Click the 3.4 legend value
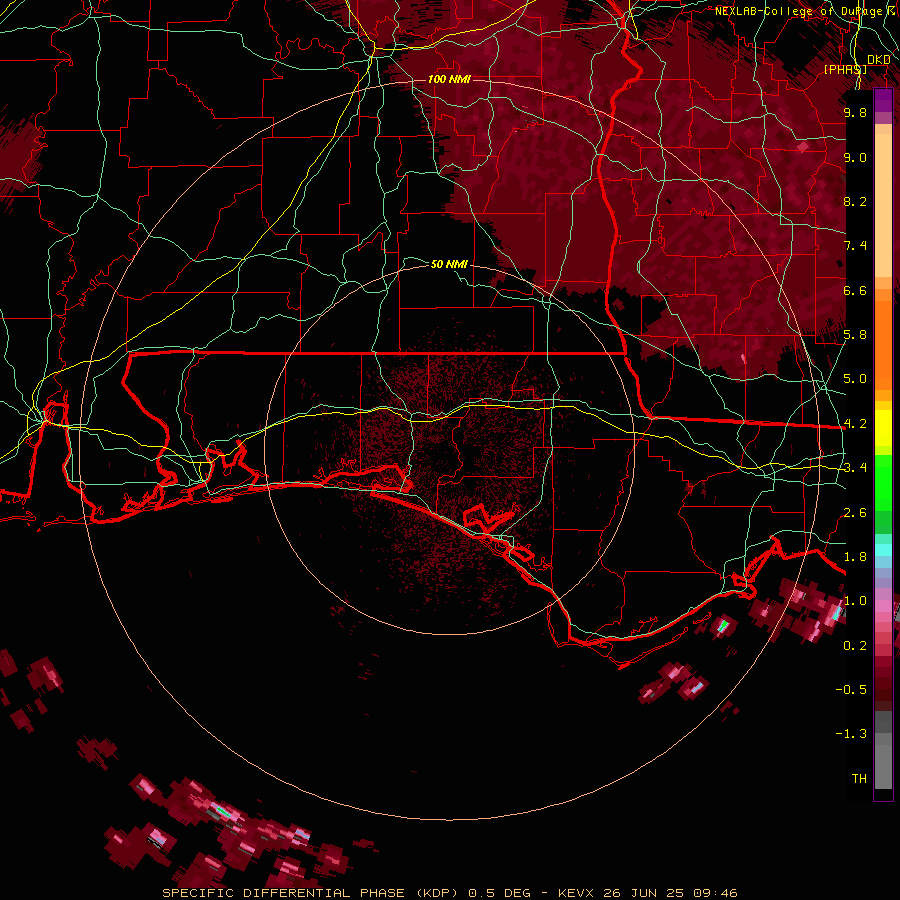The width and height of the screenshot is (900, 900). pos(855,468)
